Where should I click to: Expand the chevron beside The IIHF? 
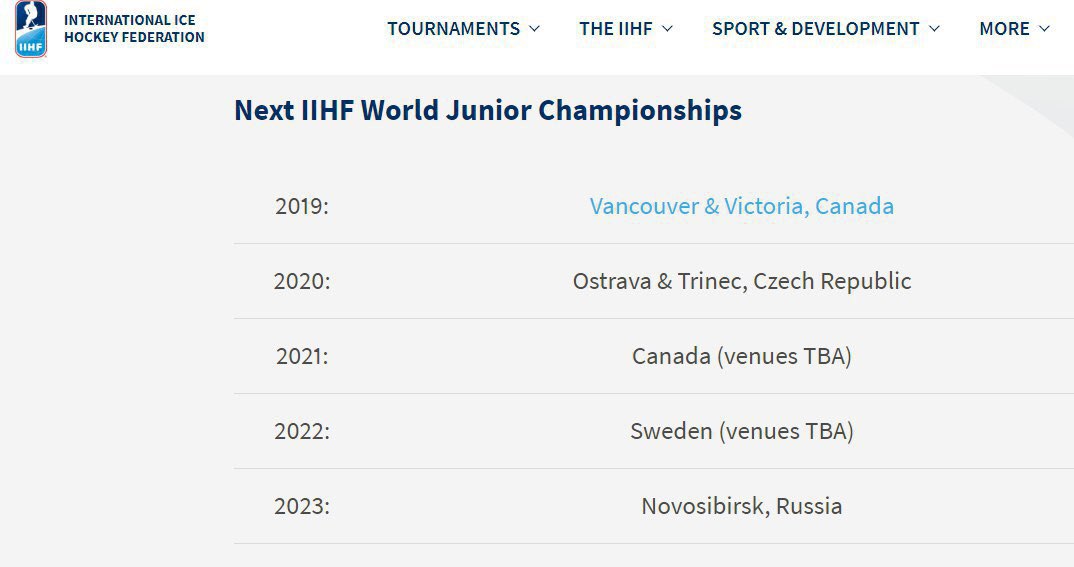(x=667, y=29)
